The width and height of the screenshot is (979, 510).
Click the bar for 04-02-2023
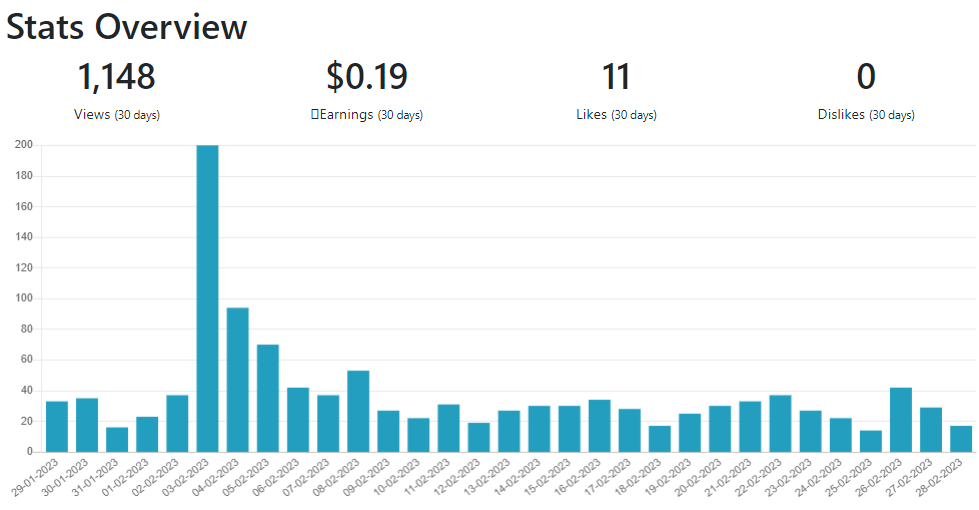click(237, 380)
